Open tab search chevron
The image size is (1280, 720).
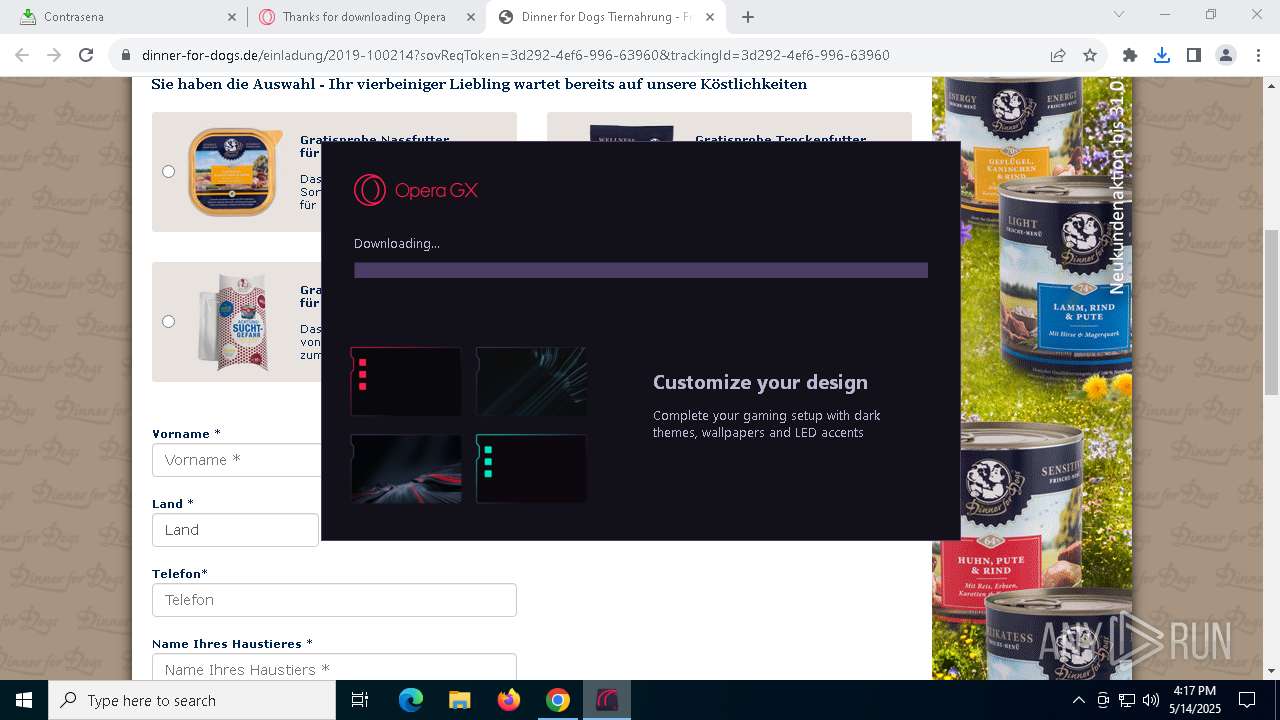(x=1119, y=15)
